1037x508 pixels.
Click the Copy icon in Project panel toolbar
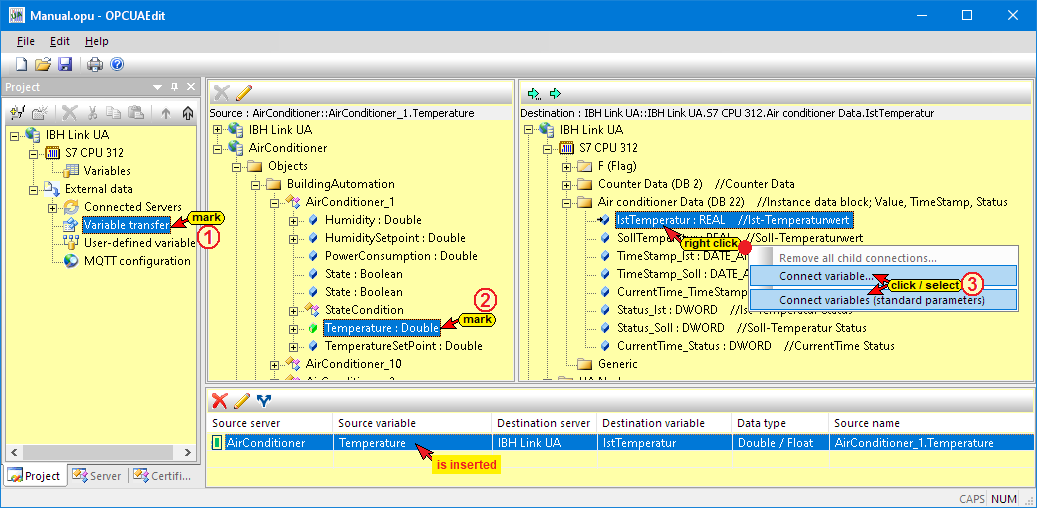pos(114,113)
